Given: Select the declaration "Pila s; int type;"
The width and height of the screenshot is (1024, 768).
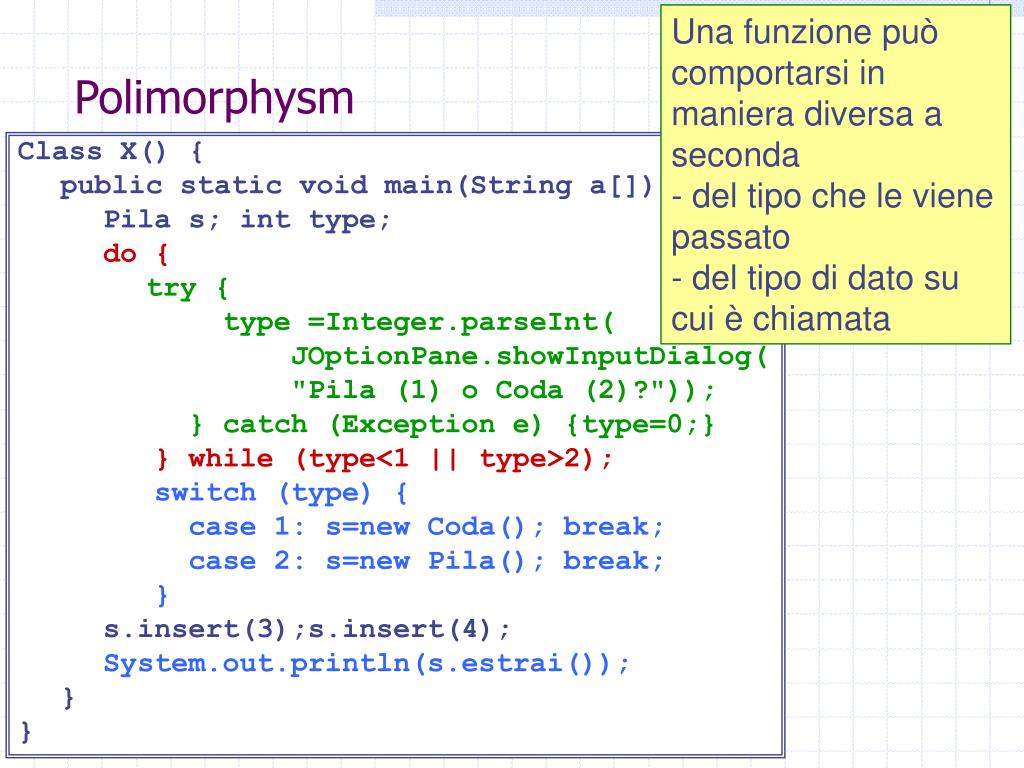Looking at the screenshot, I should (x=247, y=220).
